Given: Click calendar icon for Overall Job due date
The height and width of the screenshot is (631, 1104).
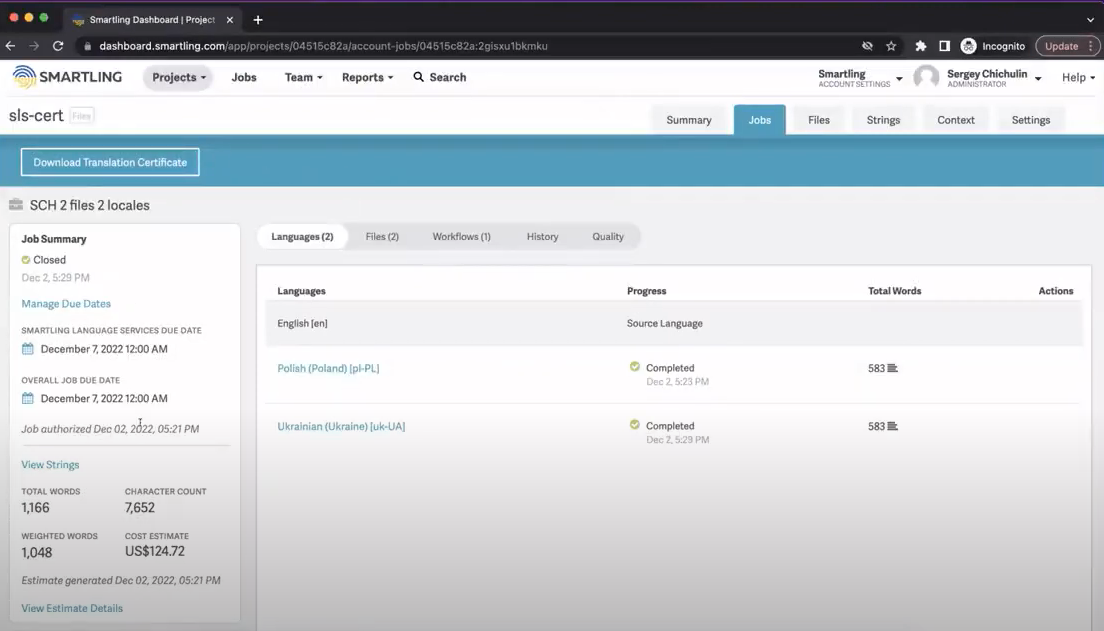Looking at the screenshot, I should pyautogui.click(x=27, y=398).
